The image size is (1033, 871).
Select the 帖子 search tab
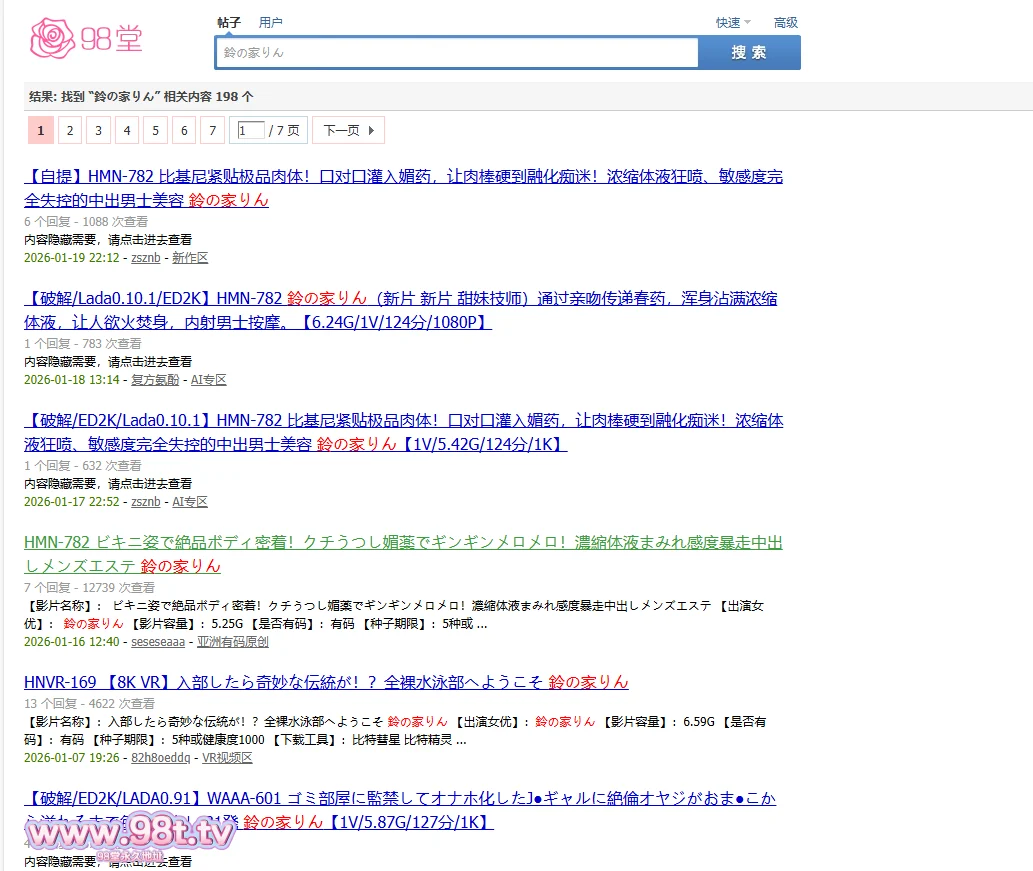pyautogui.click(x=229, y=22)
